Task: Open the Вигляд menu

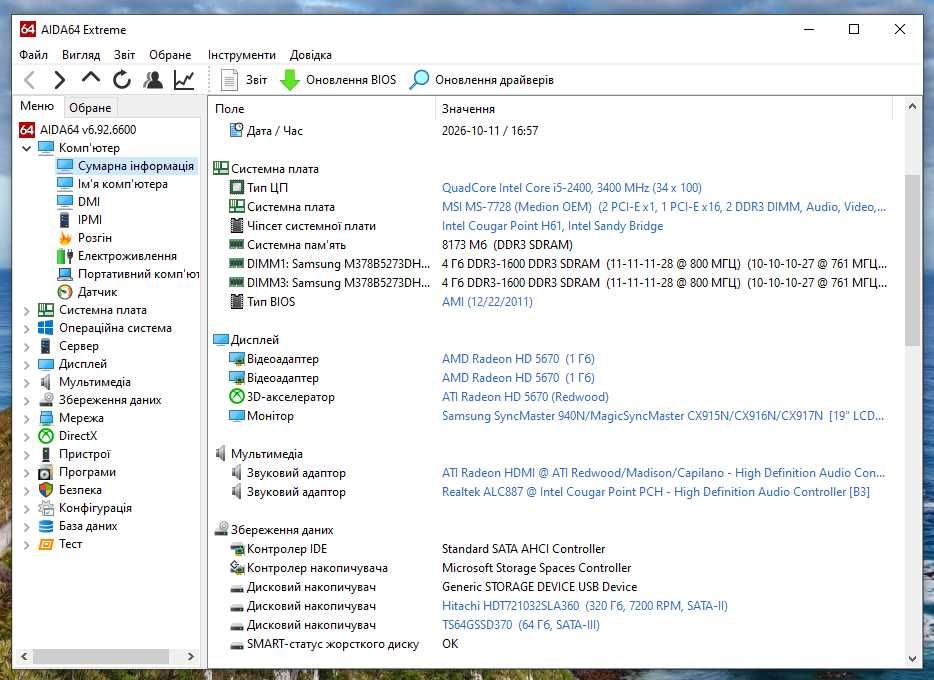Action: click(x=81, y=55)
